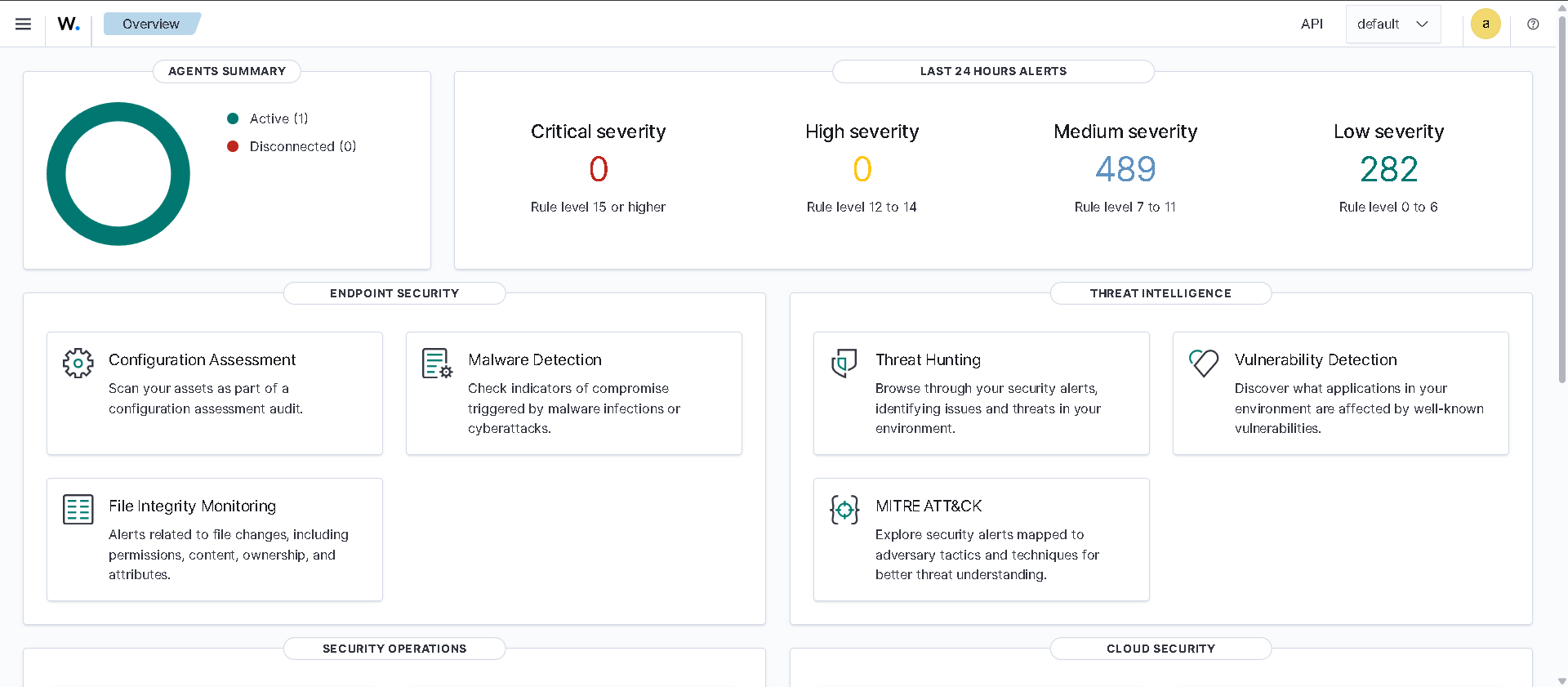Expand the default index pattern dropdown
The height and width of the screenshot is (687, 1568).
1392,24
